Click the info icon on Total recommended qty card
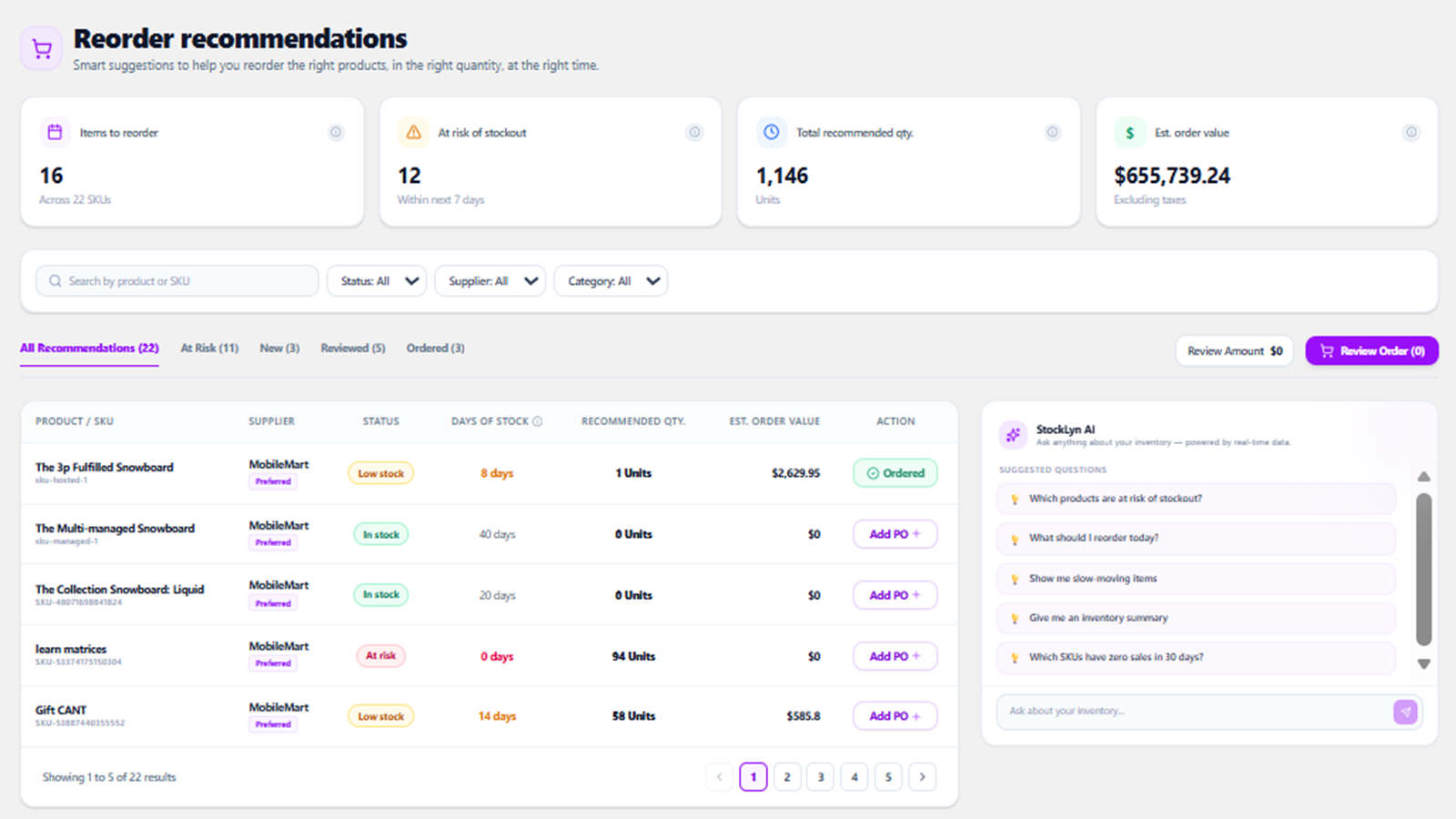This screenshot has height=819, width=1456. coord(1053,133)
